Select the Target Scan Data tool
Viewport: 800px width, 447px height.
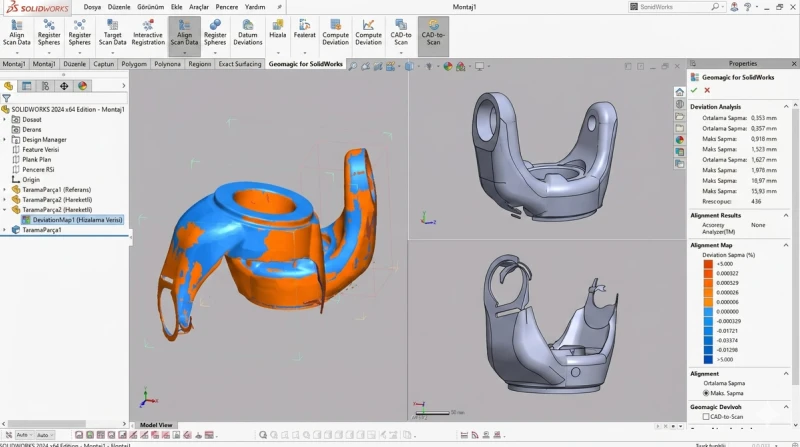(112, 34)
